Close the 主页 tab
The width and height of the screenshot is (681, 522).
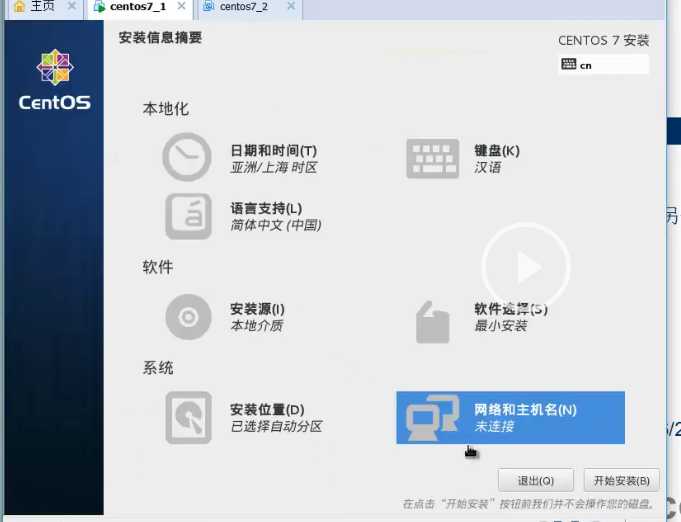[x=72, y=6]
